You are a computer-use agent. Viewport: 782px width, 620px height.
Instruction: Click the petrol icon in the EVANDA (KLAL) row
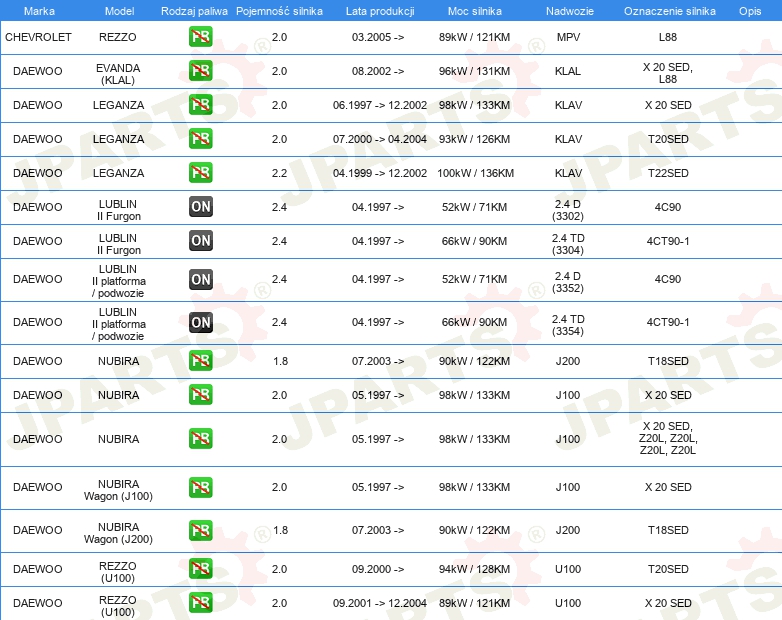tap(200, 70)
